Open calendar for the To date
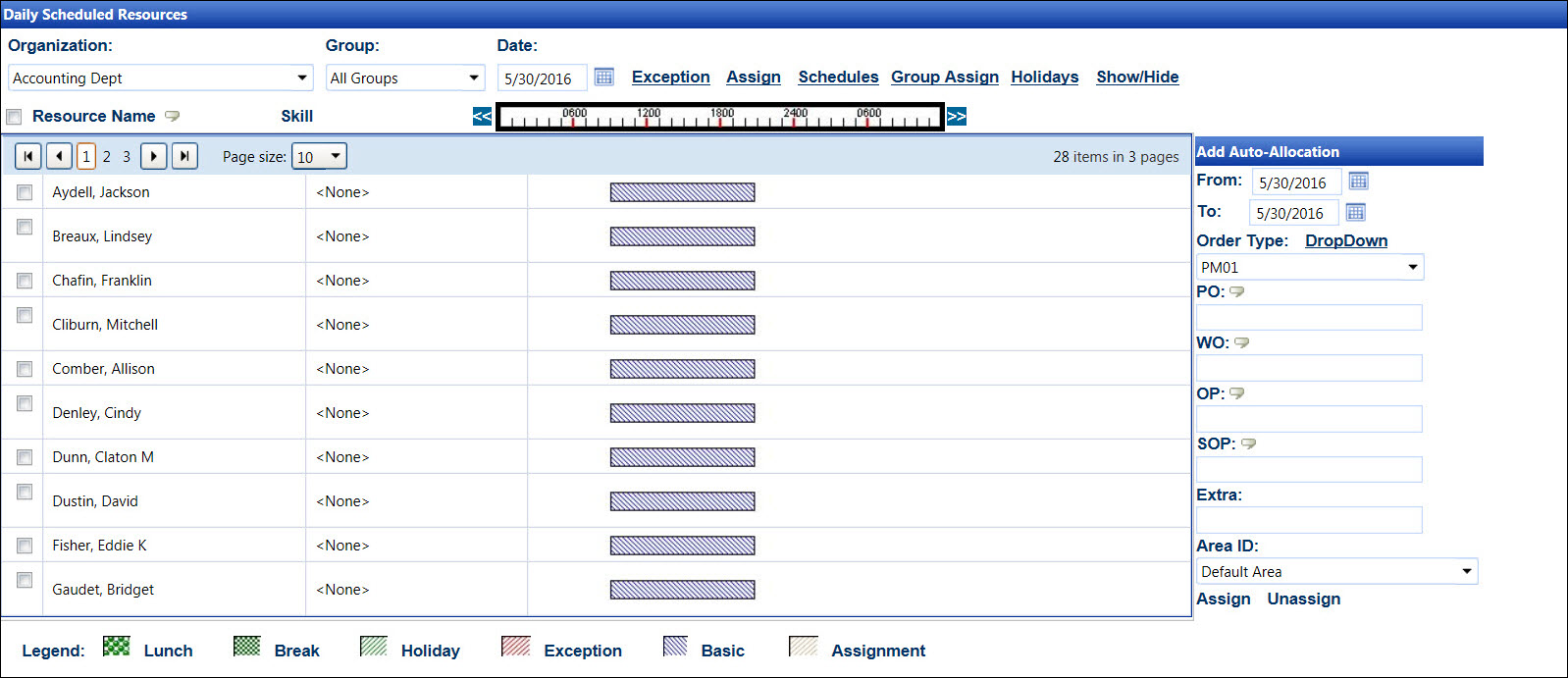1568x678 pixels. 1355,212
